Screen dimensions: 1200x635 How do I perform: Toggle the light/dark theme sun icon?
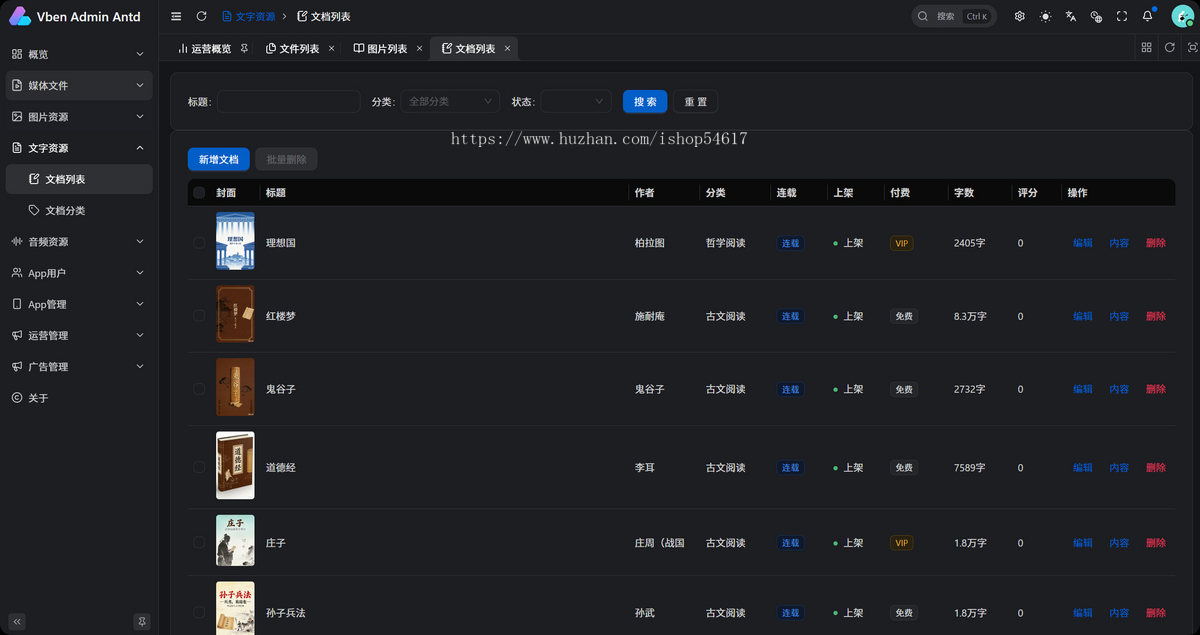pos(1045,16)
